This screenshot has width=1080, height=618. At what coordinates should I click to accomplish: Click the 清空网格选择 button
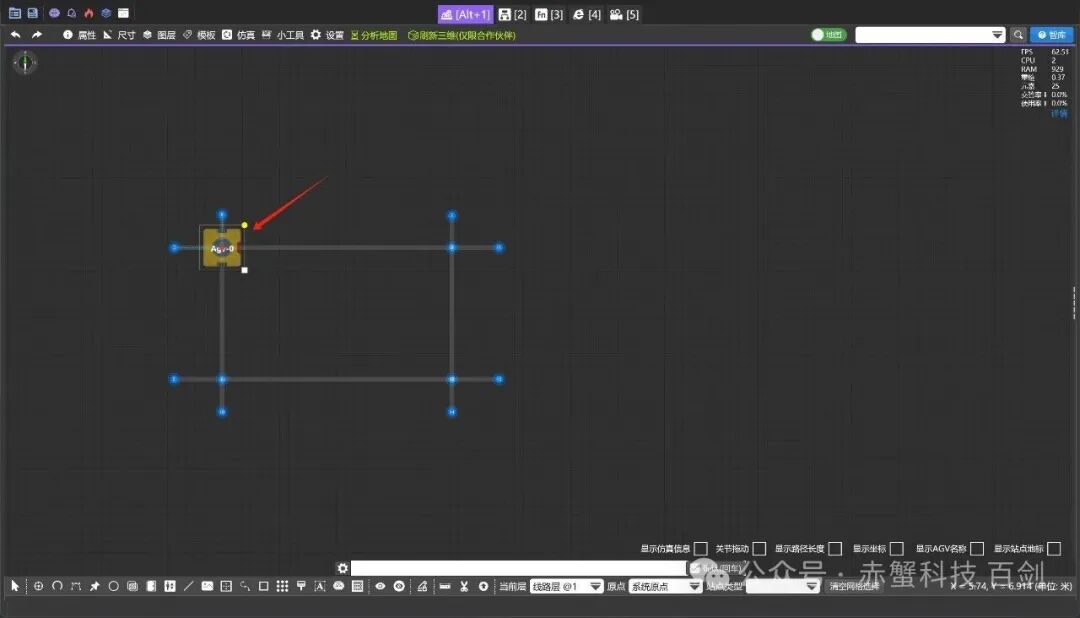pos(854,586)
